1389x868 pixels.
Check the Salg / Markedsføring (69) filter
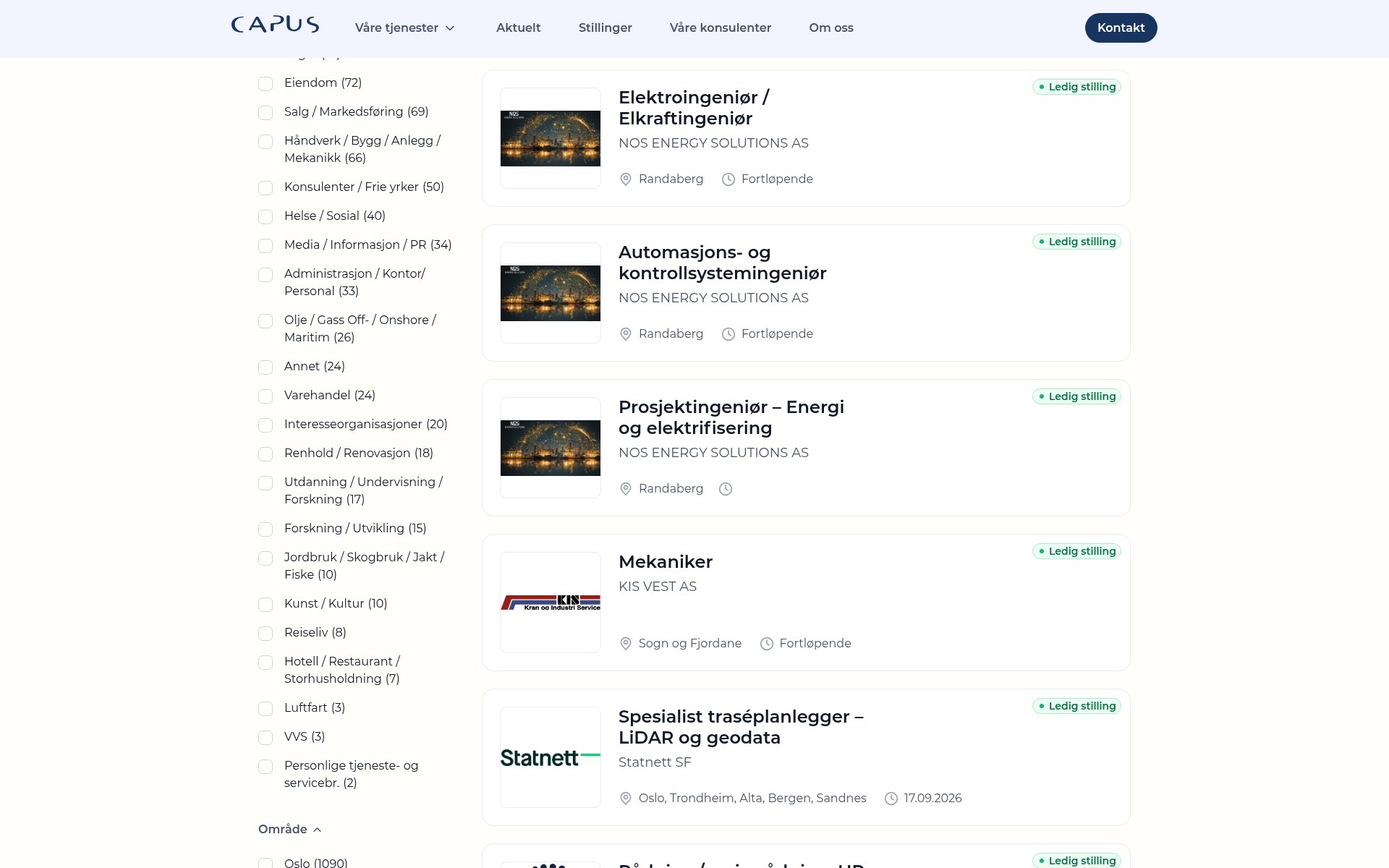point(266,113)
